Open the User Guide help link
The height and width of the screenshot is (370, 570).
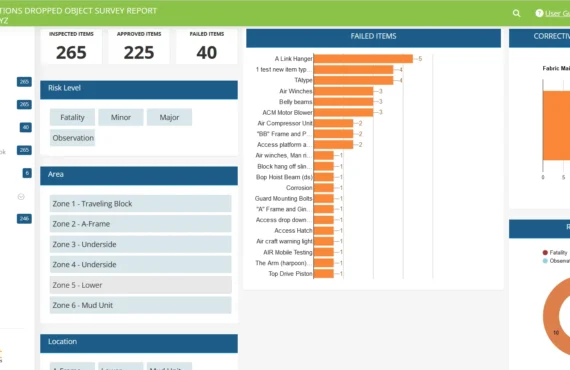553,13
